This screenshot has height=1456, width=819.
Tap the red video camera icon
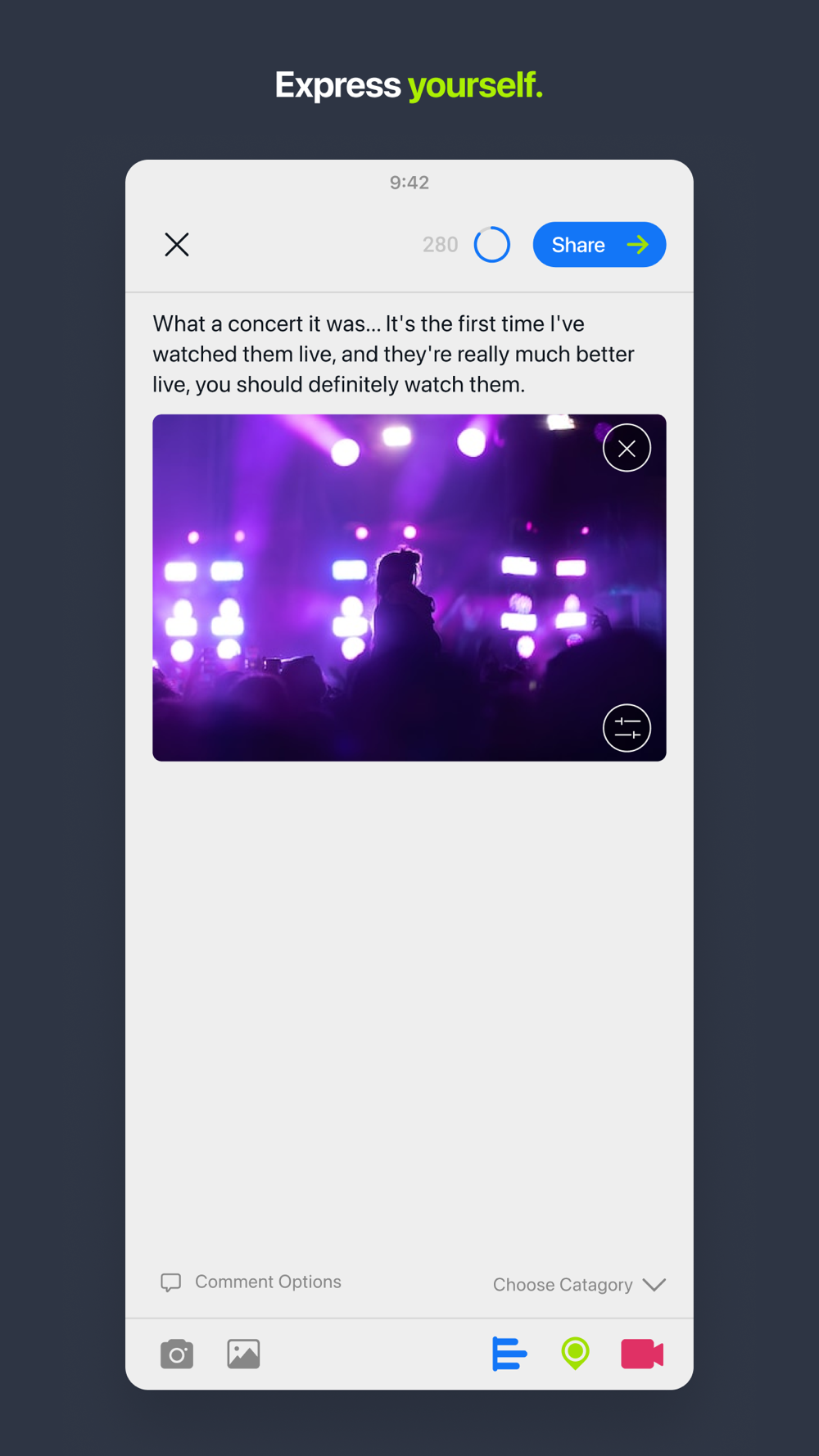tap(642, 1354)
